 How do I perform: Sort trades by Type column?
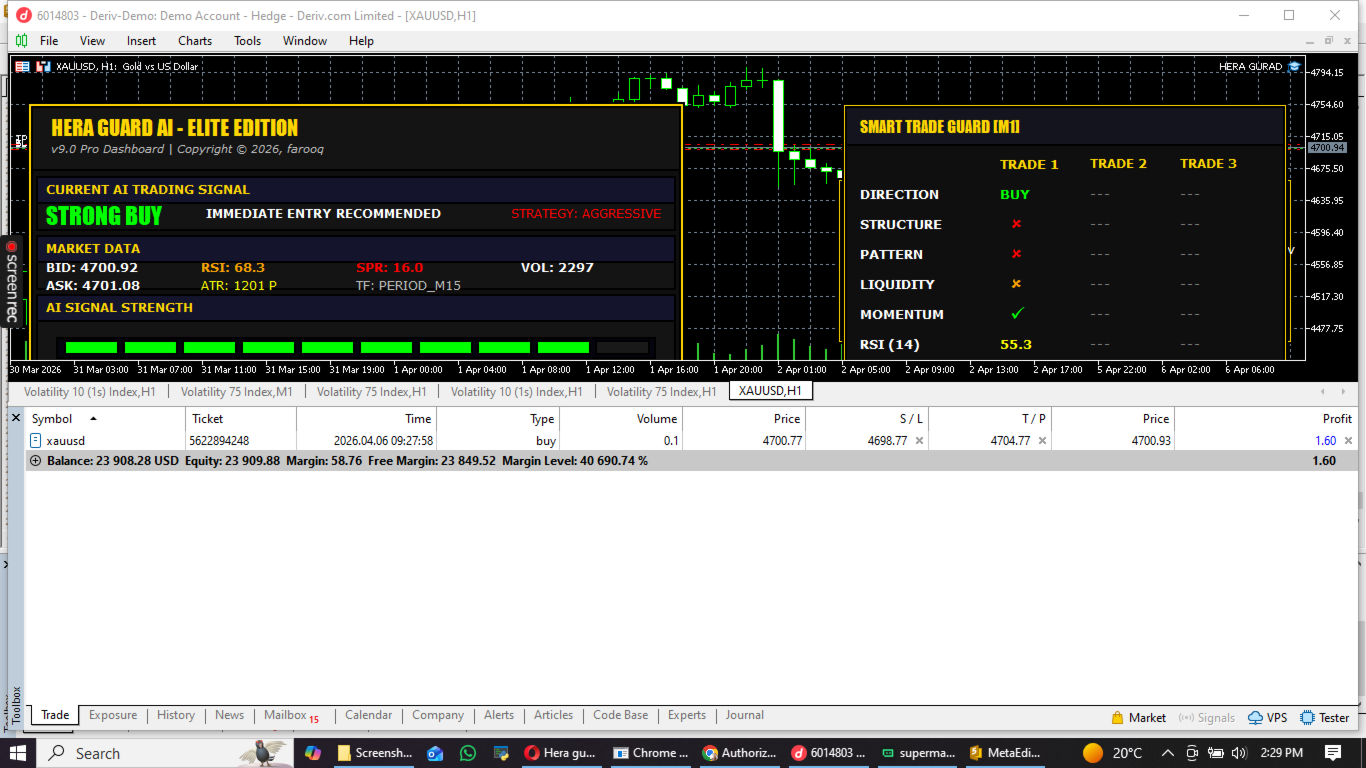(x=498, y=419)
